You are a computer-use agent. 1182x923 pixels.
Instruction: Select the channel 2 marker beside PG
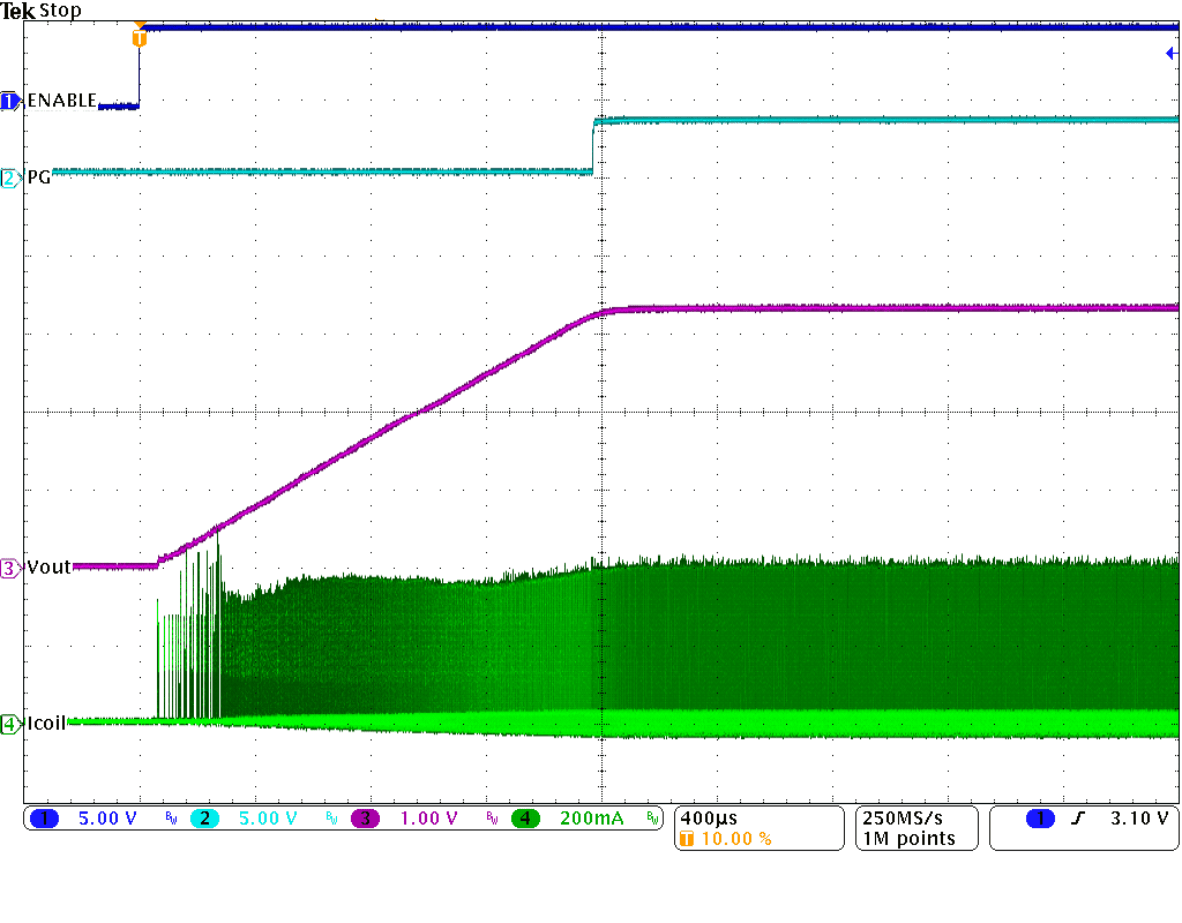coord(9,177)
